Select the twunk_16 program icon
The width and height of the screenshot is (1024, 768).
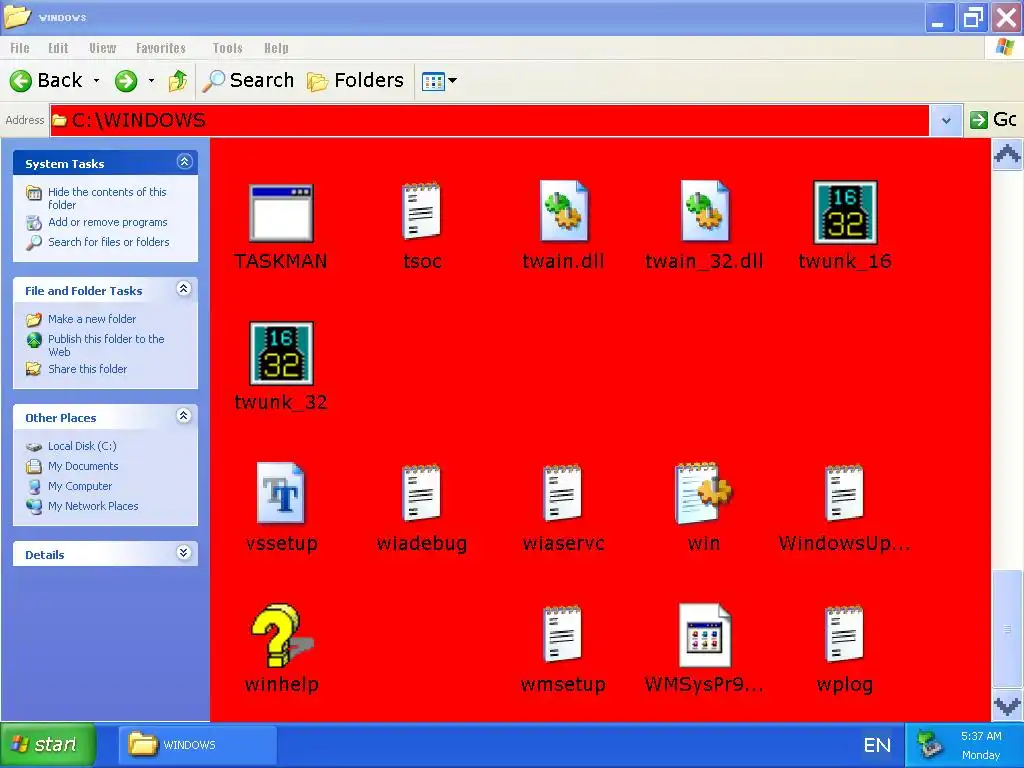[x=845, y=212]
